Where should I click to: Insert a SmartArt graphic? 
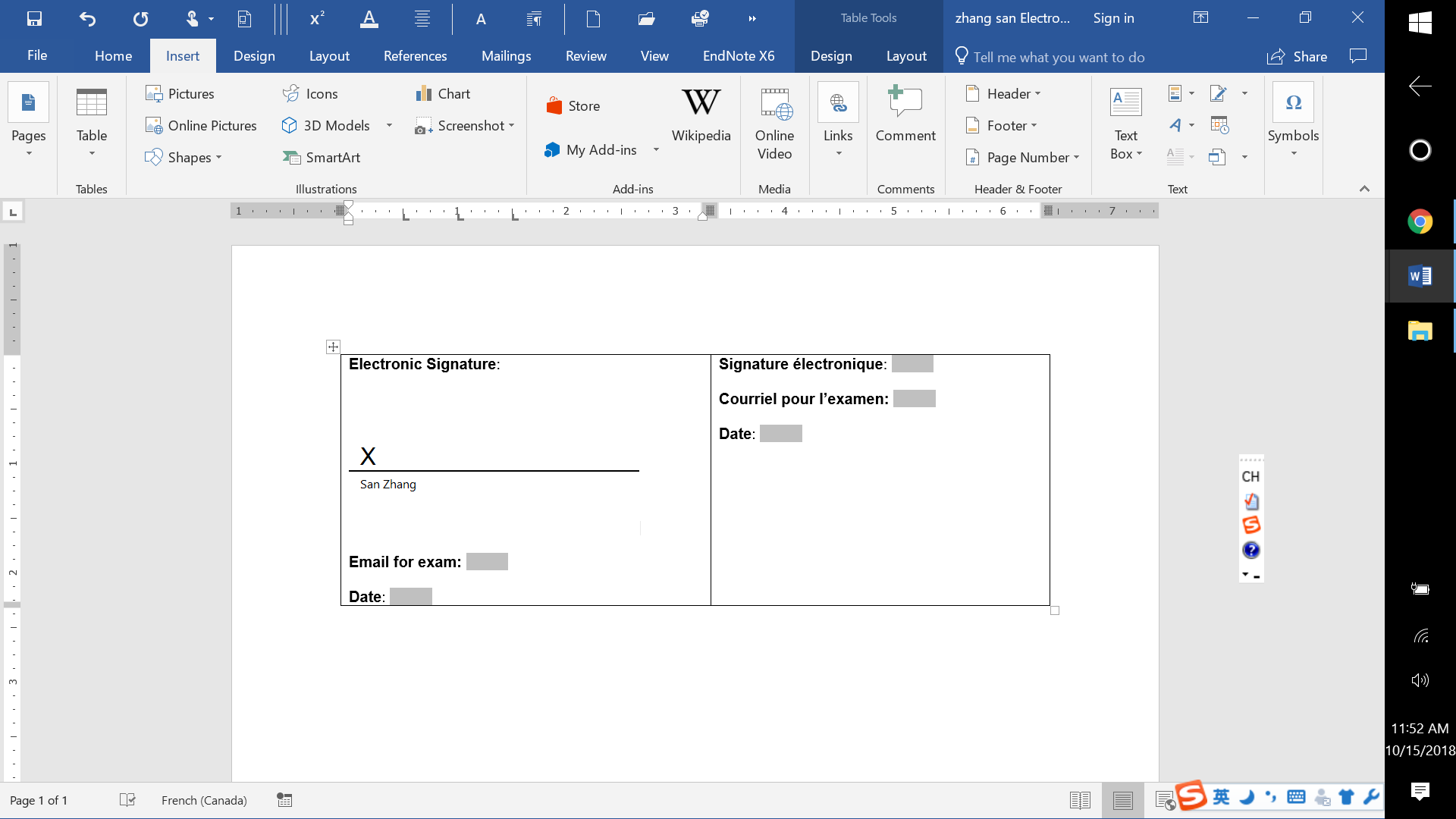click(x=321, y=157)
